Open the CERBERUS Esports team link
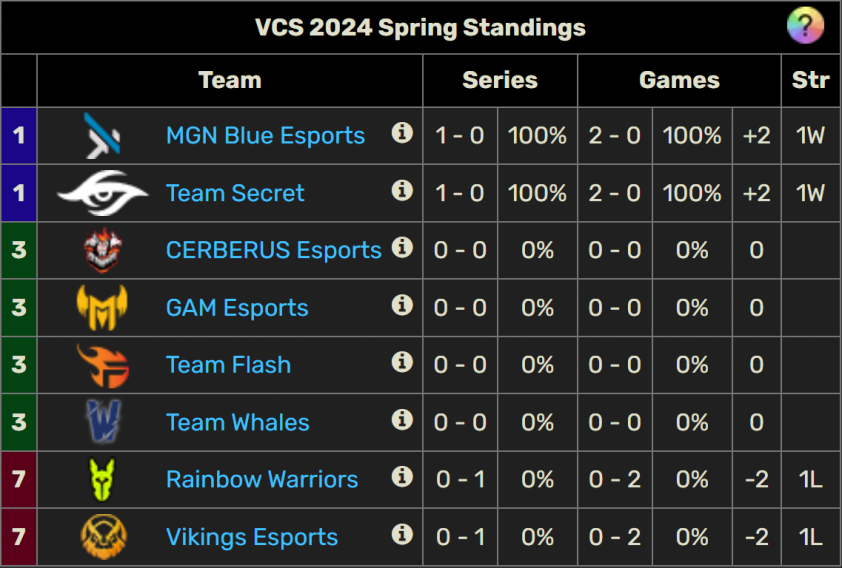This screenshot has height=568, width=842. (274, 250)
